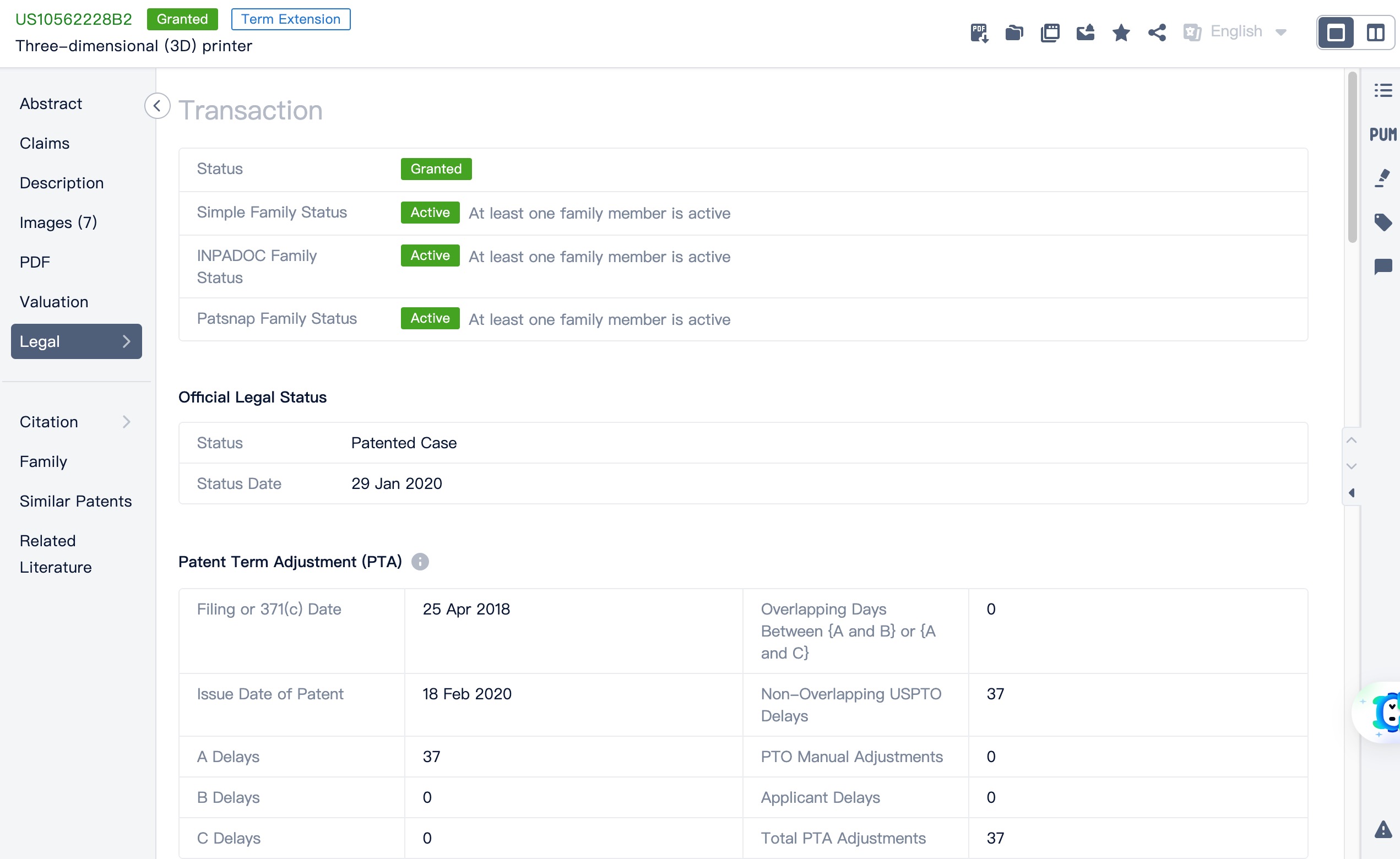
Task: Click the Term Extension badge
Action: (290, 19)
